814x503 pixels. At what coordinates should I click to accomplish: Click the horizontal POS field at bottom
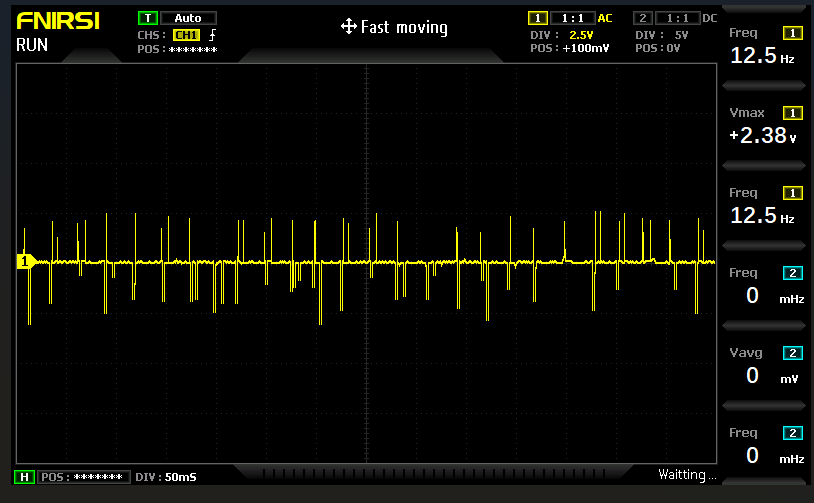coord(85,477)
